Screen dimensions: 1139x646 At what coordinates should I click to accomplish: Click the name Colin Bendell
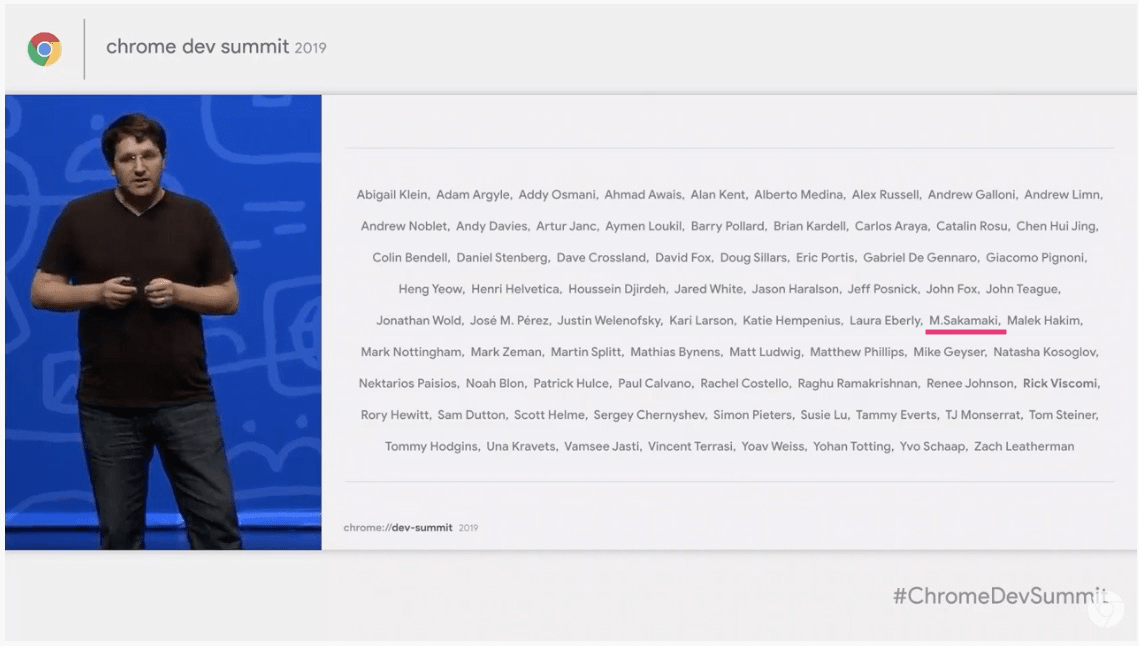click(410, 257)
